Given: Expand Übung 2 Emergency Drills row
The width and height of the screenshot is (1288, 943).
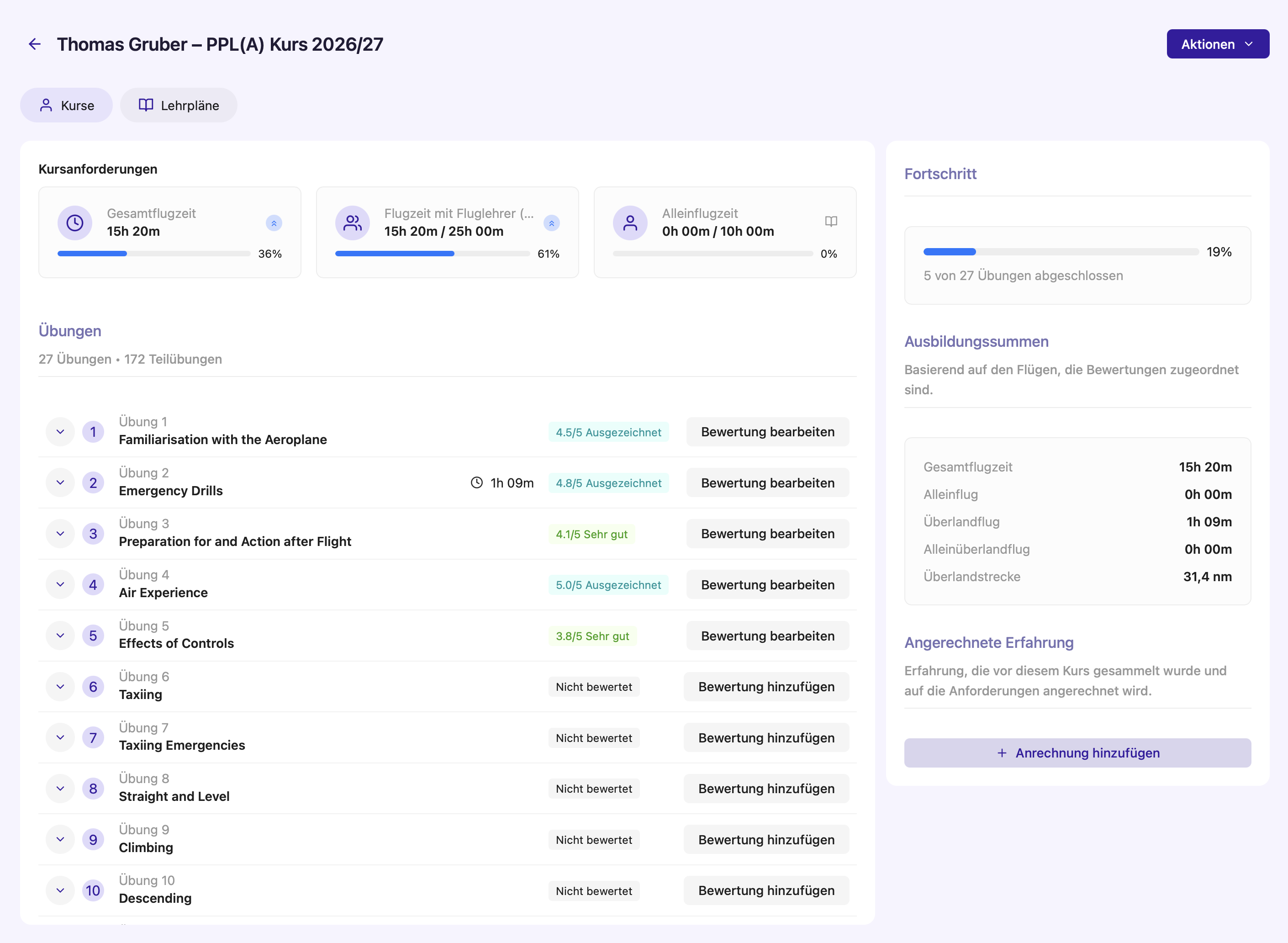Looking at the screenshot, I should tap(60, 483).
